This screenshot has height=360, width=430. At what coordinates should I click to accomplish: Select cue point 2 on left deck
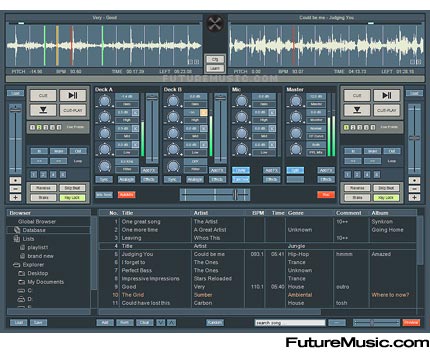[x=39, y=128]
